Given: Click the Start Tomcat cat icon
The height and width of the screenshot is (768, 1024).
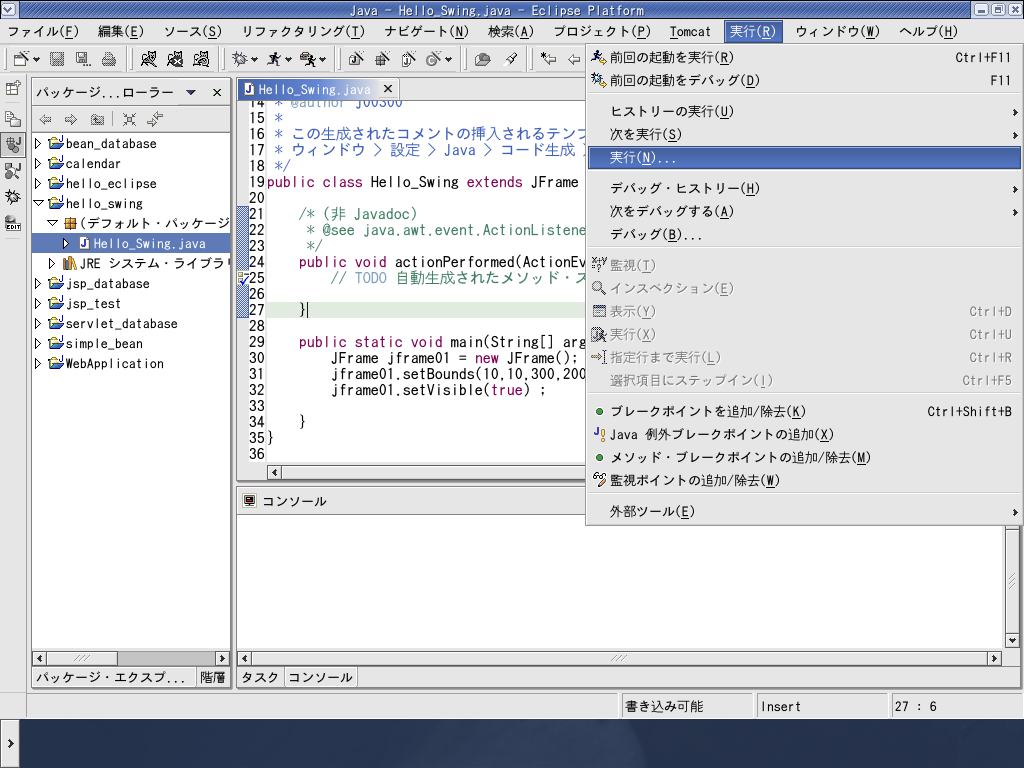Looking at the screenshot, I should [149, 59].
